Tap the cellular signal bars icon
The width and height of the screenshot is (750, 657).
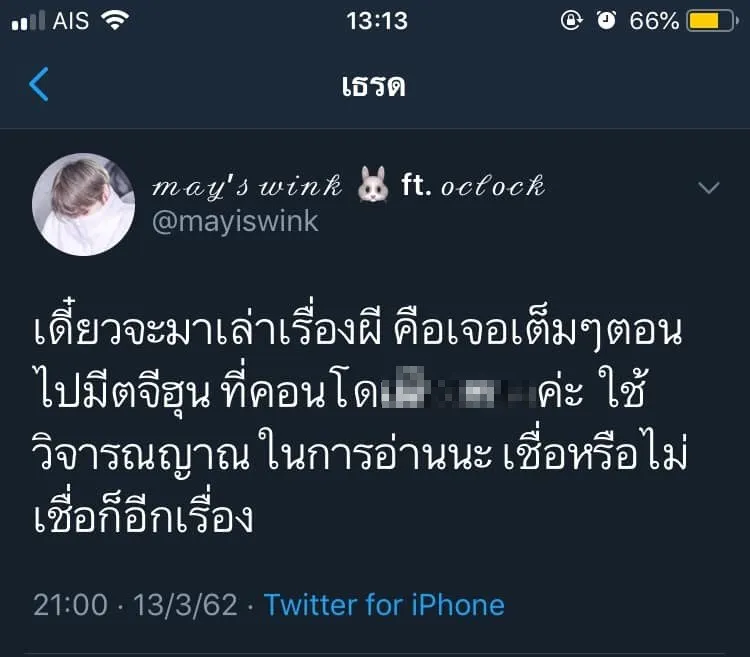point(28,21)
